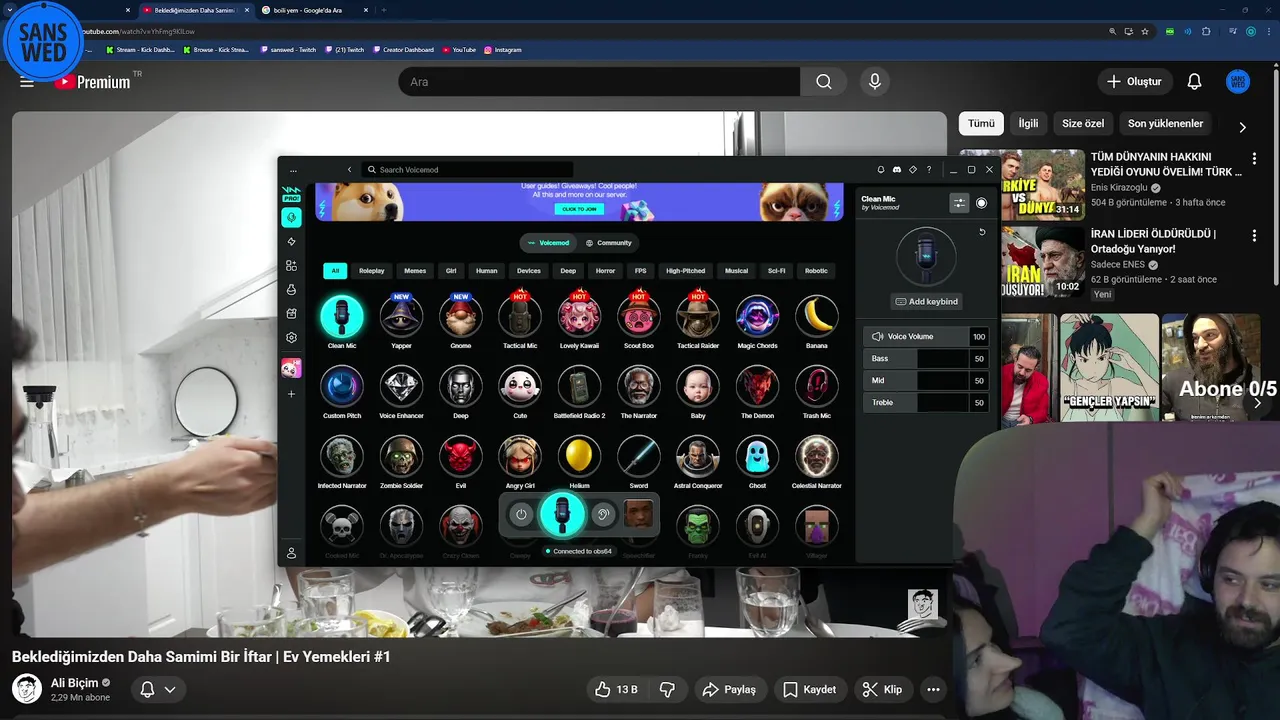Toggle Hear Myself ear button
This screenshot has height=720, width=1280.
point(602,514)
